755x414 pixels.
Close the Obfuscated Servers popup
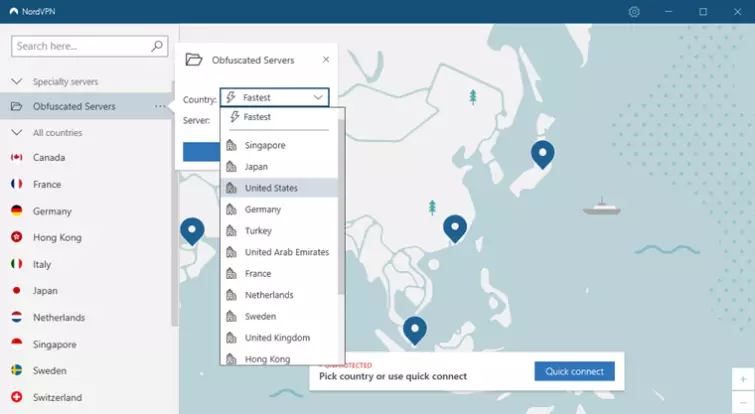coord(326,59)
